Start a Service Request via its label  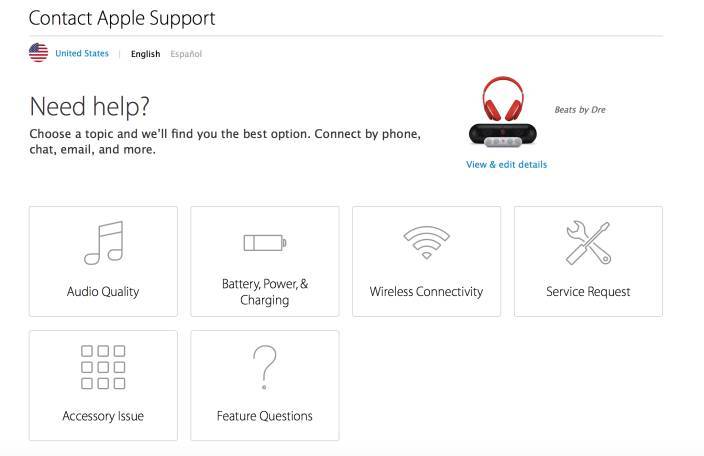pyautogui.click(x=588, y=292)
